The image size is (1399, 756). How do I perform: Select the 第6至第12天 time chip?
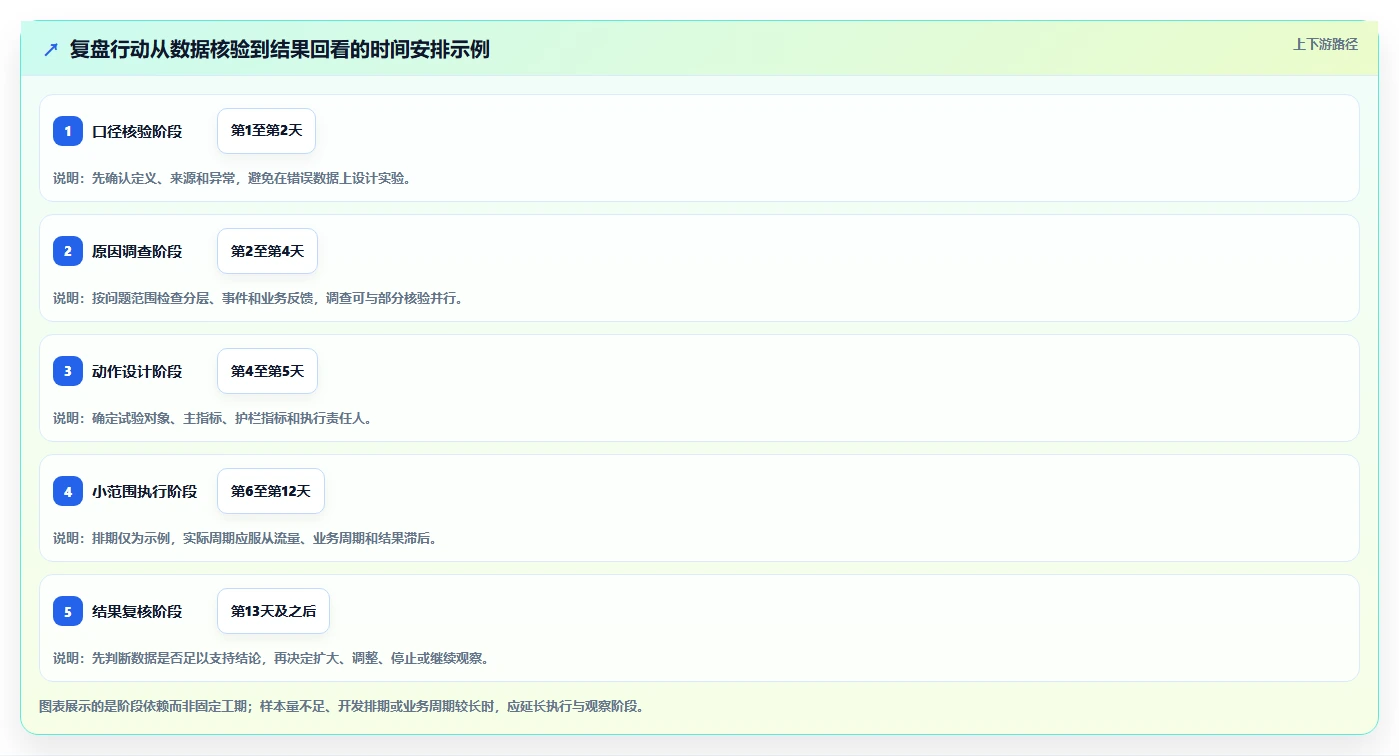pos(271,491)
